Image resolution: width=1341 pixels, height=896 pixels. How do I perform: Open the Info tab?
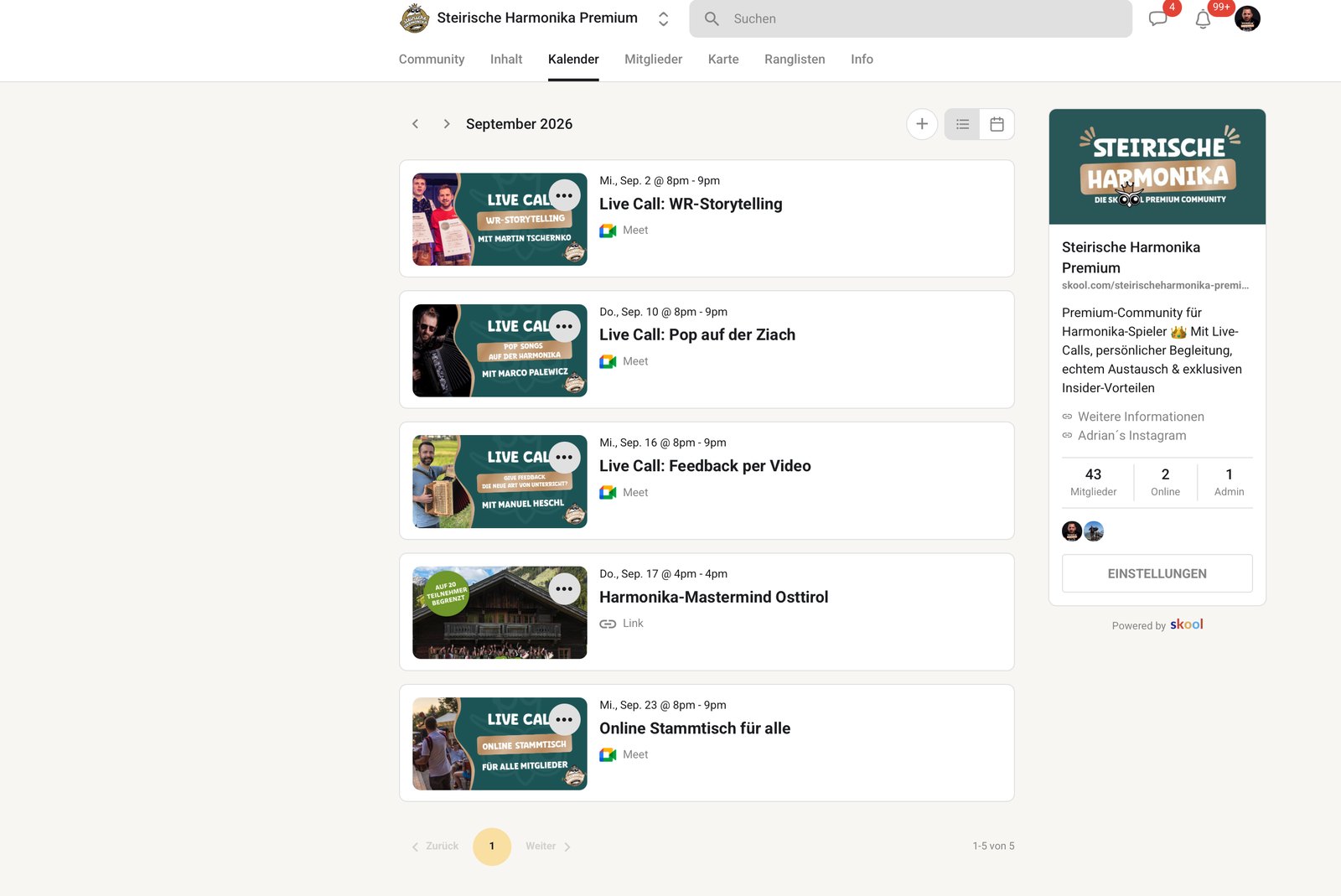click(x=862, y=59)
